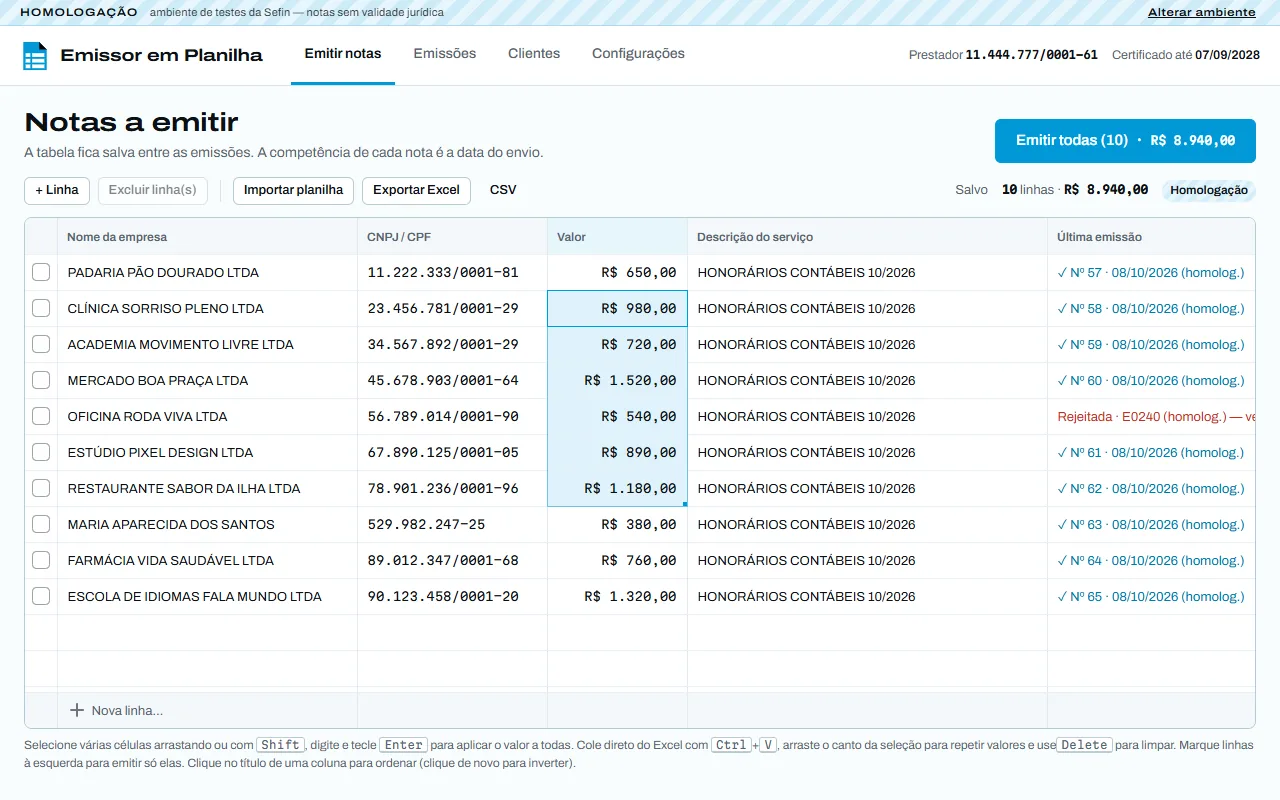Screen dimensions: 1280x800
Task: Click the R$ 760,00 value cell
Action: (617, 560)
